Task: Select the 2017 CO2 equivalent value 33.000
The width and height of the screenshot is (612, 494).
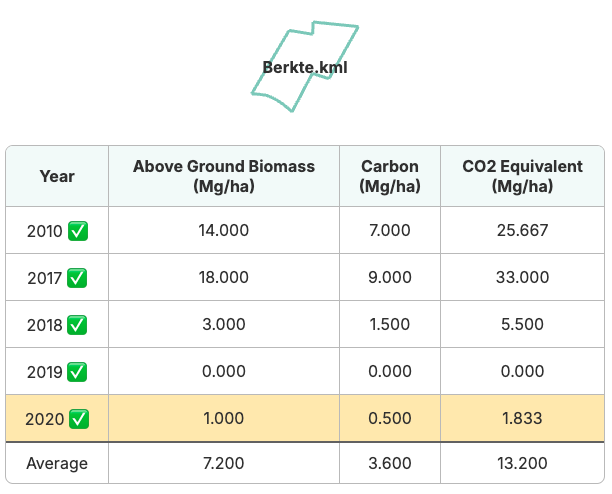Action: (523, 277)
